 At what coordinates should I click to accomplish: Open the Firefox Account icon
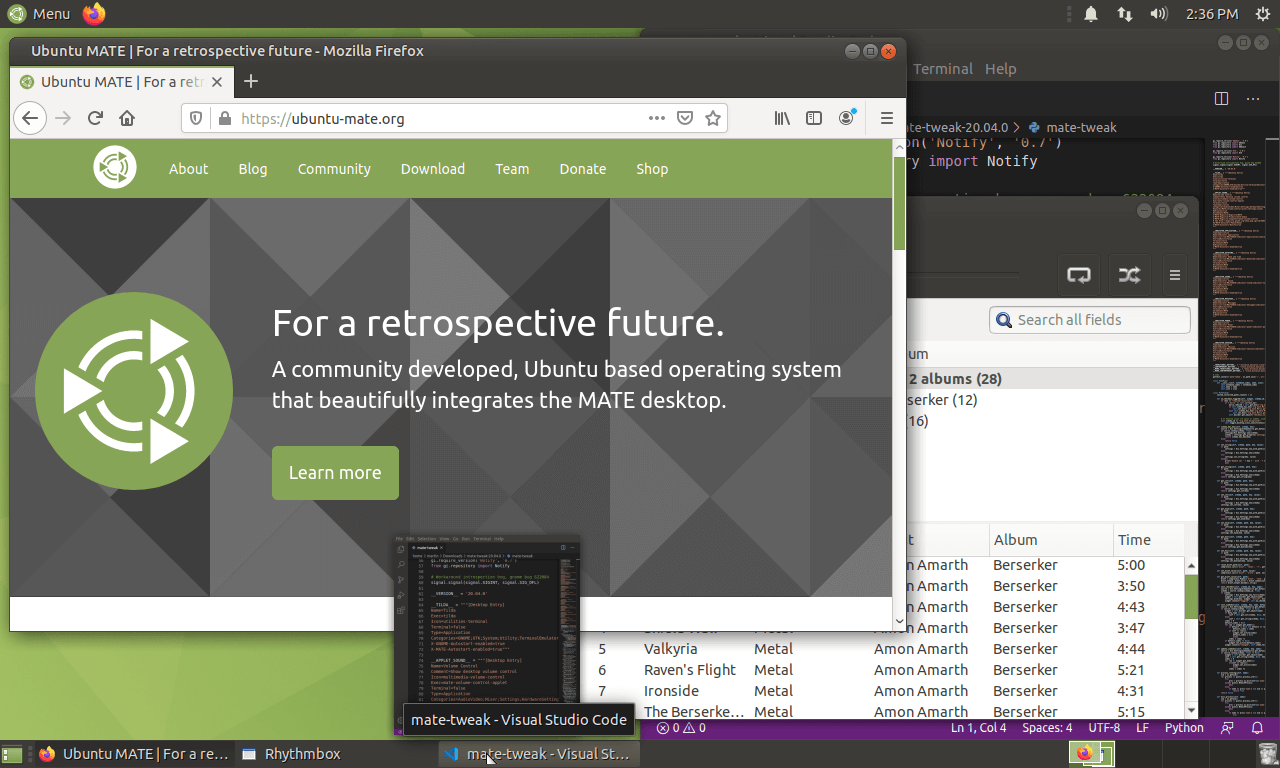[x=846, y=118]
